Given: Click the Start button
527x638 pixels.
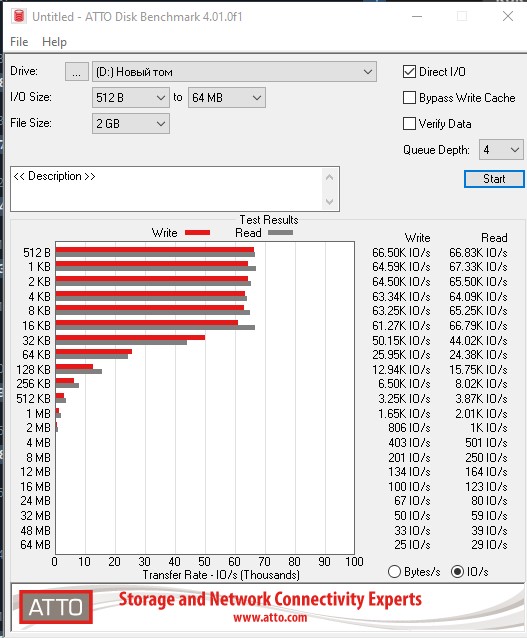Looking at the screenshot, I should 494,179.
